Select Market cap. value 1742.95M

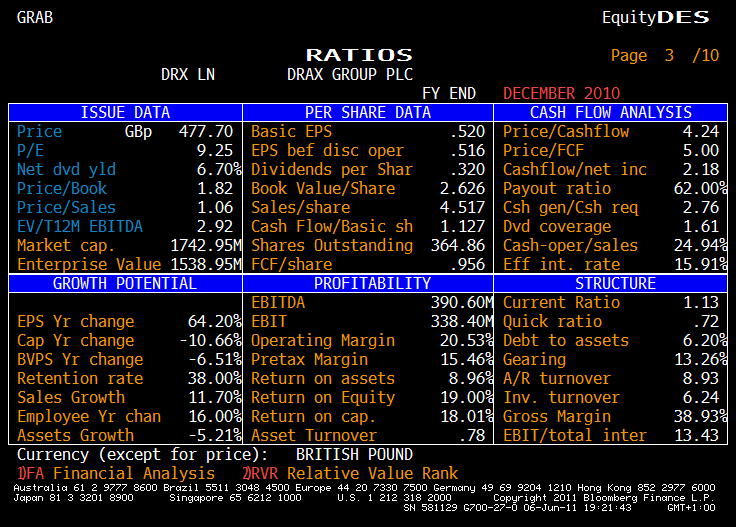(x=206, y=245)
